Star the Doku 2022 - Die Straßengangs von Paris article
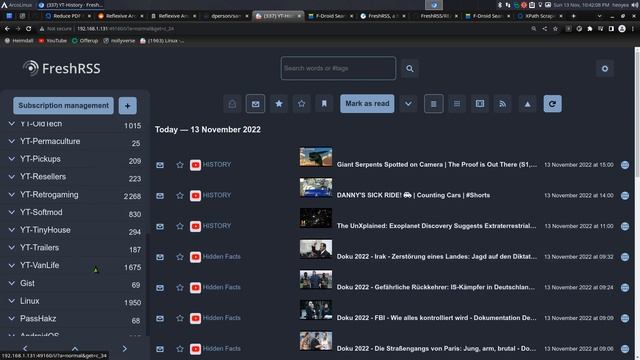 [180, 349]
